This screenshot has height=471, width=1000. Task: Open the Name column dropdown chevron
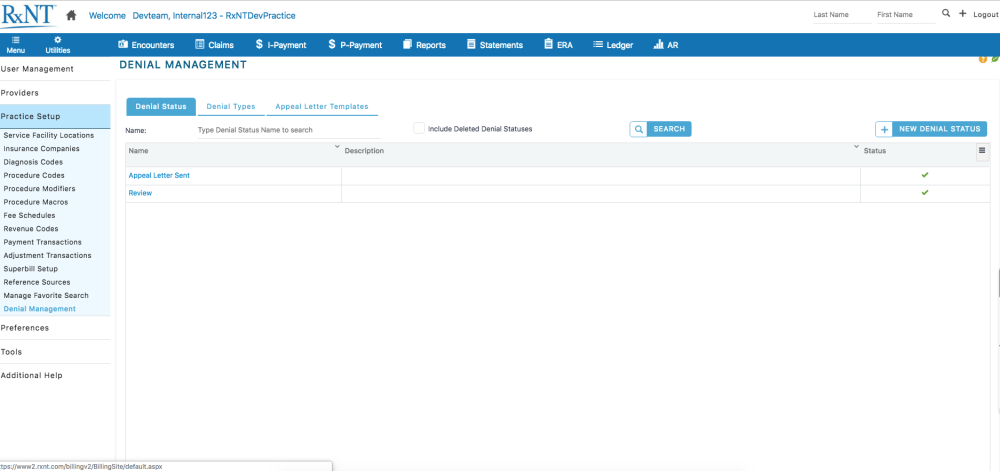point(337,147)
